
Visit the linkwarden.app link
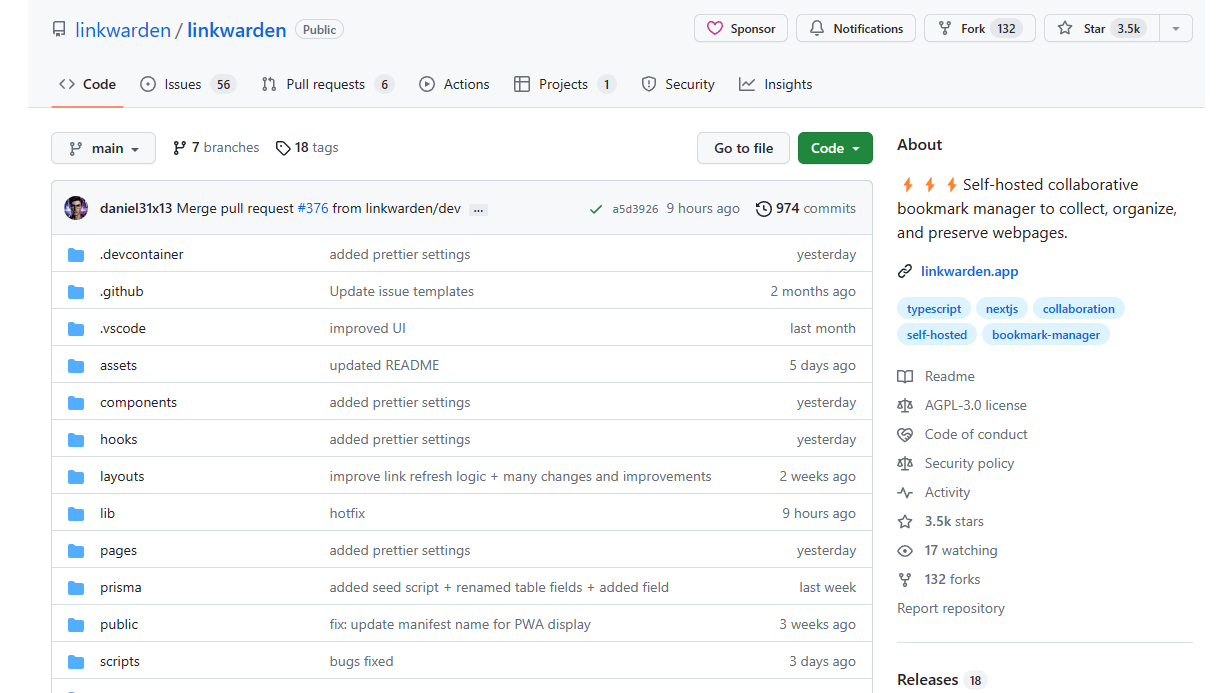coord(968,270)
